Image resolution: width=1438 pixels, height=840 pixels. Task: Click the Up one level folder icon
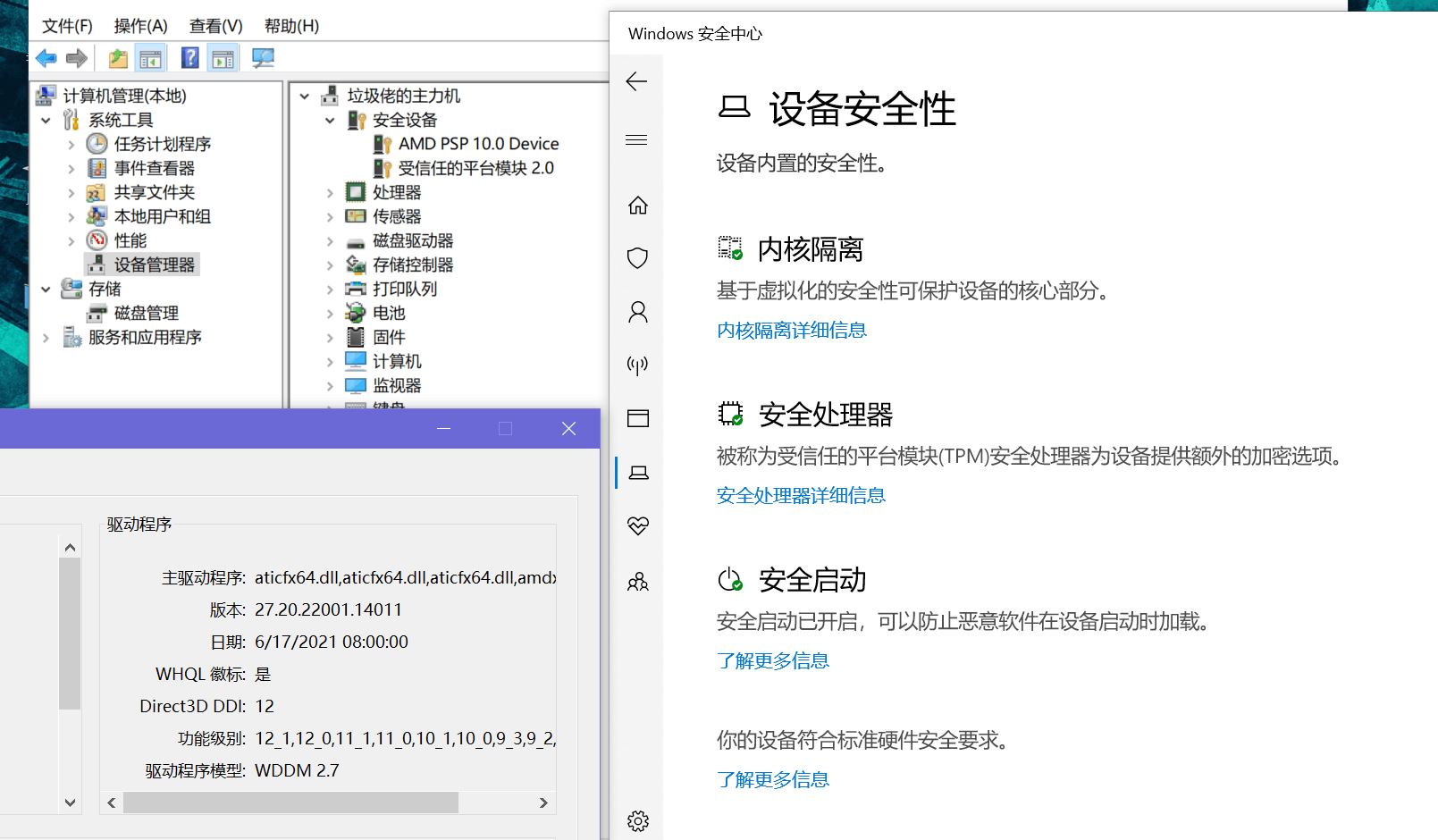pos(118,59)
